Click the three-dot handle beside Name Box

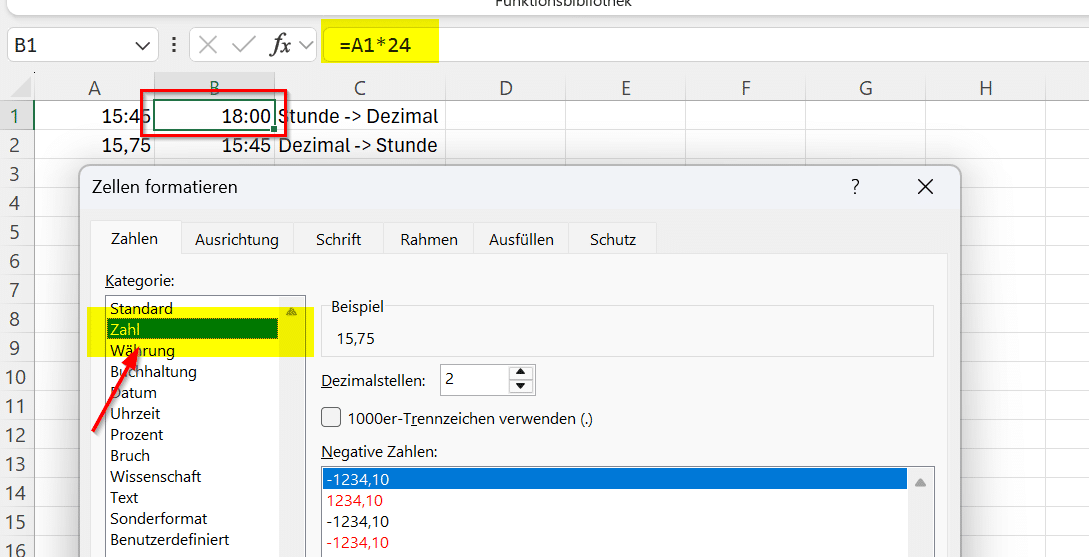coord(175,45)
